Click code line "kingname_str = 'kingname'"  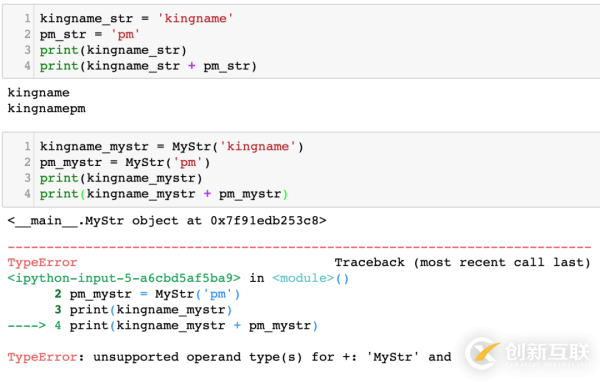[136, 18]
